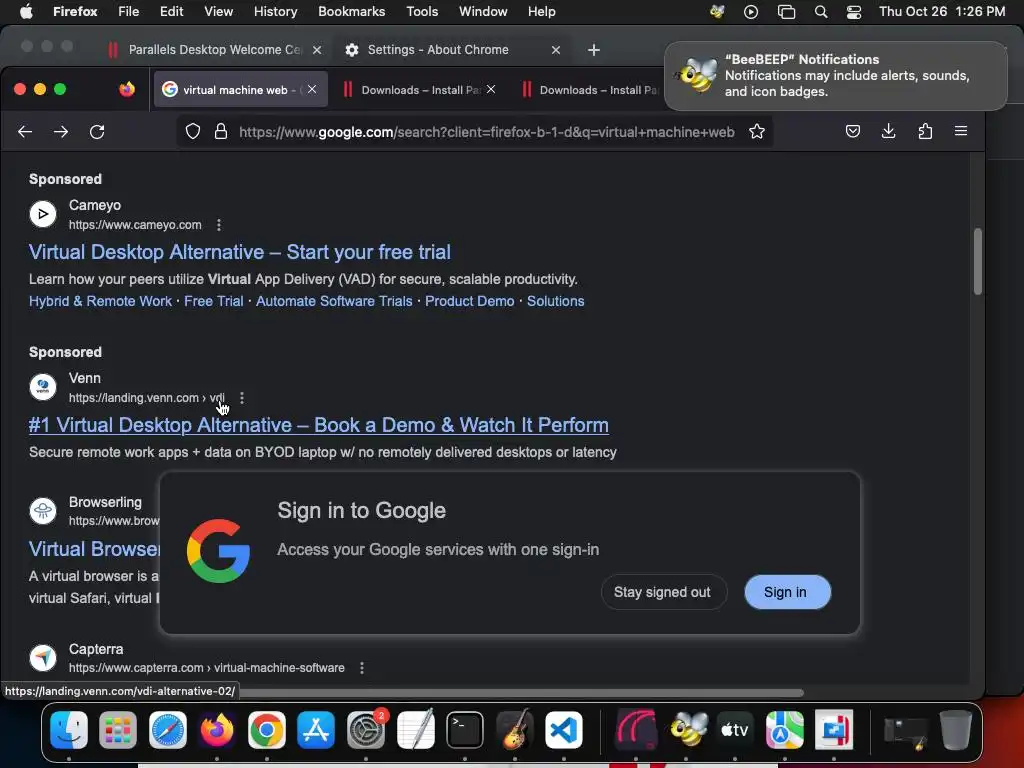Open the Firefox extensions puzzle icon

pos(925,131)
